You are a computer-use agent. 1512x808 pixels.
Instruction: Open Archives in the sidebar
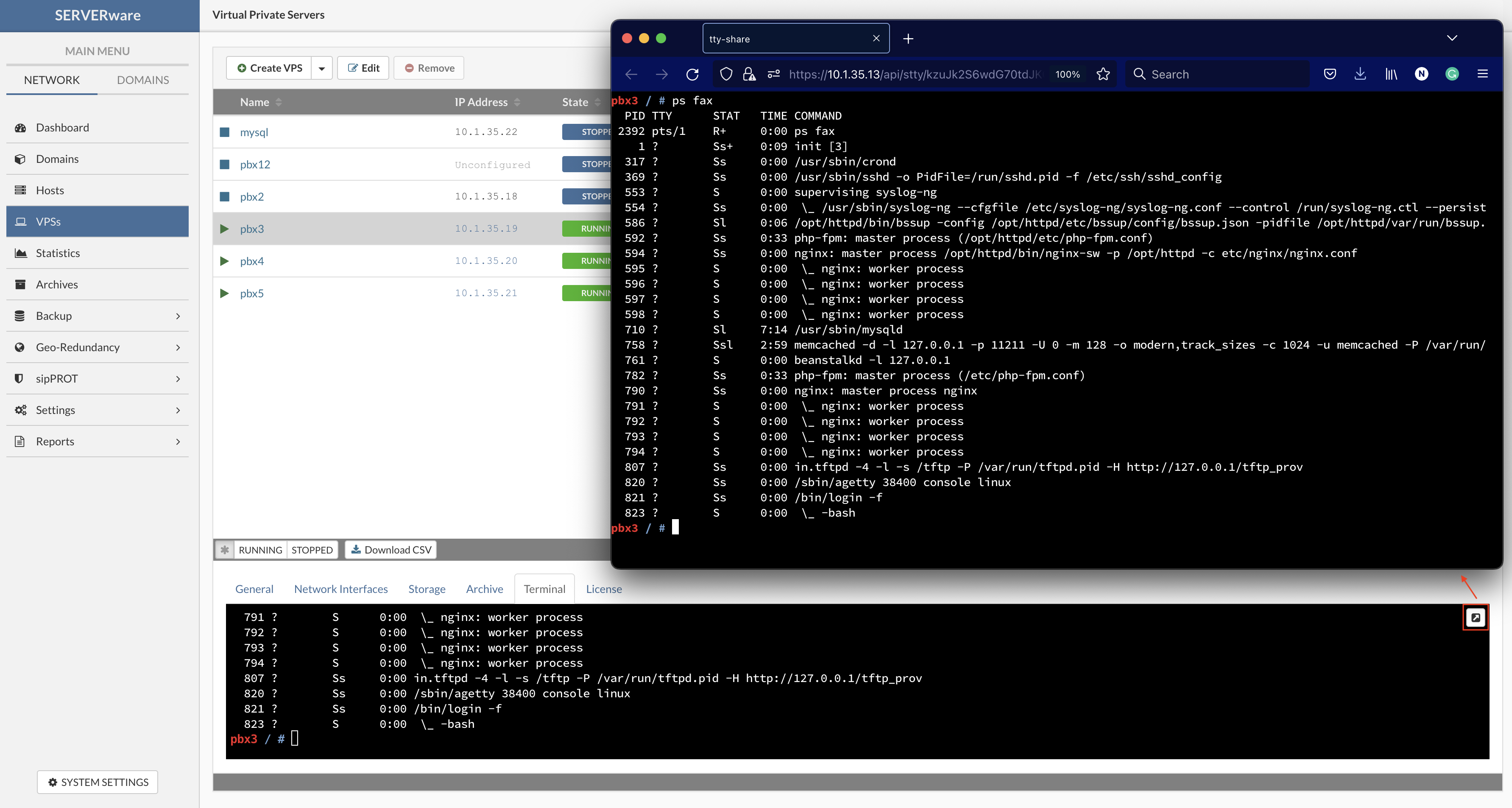pyautogui.click(x=98, y=284)
